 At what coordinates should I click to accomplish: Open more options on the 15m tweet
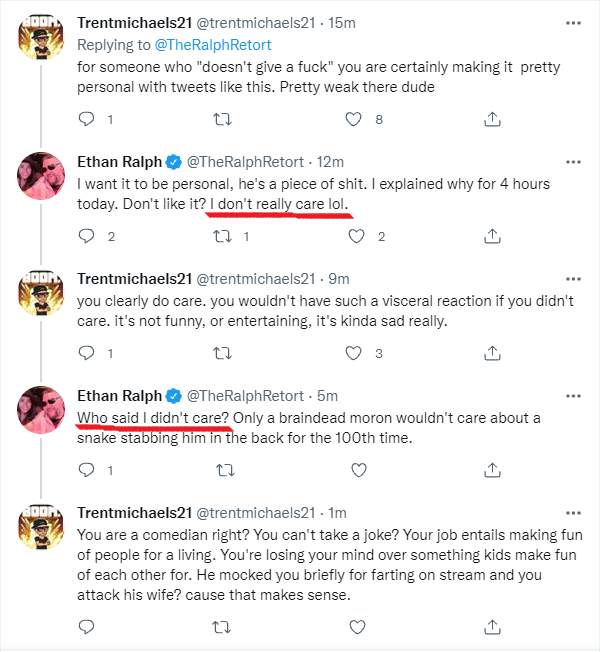tap(573, 23)
